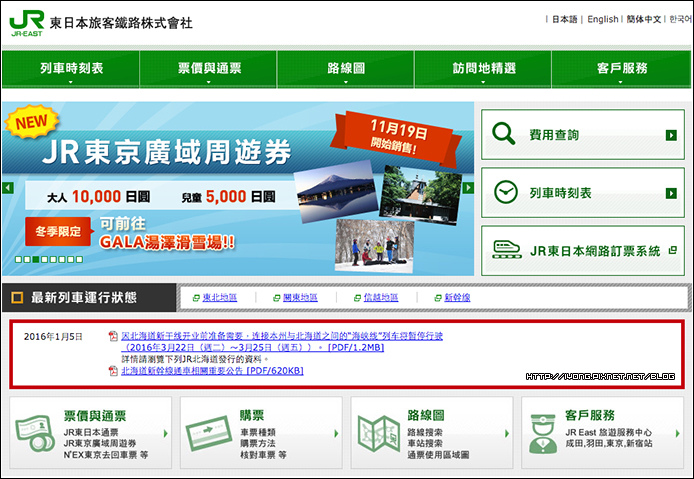Image resolution: width=694 pixels, height=479 pixels.
Task: Click the 購票方法 text in 購票 card
Action: pyautogui.click(x=258, y=443)
